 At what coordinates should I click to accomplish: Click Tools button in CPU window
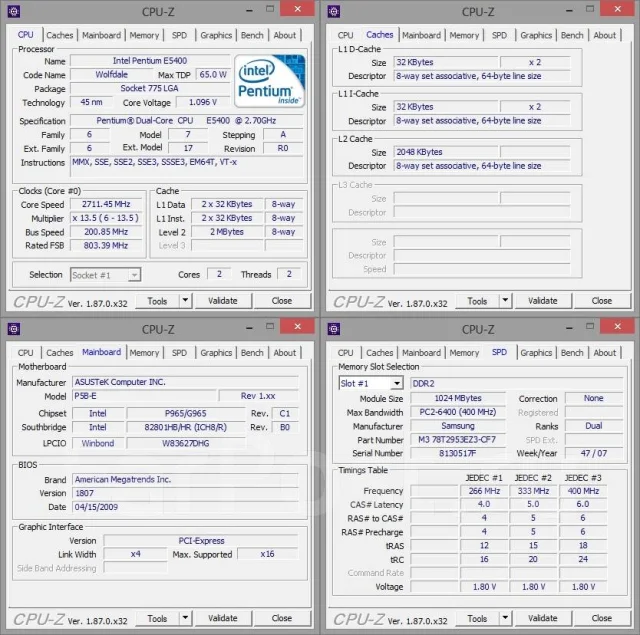click(x=158, y=301)
